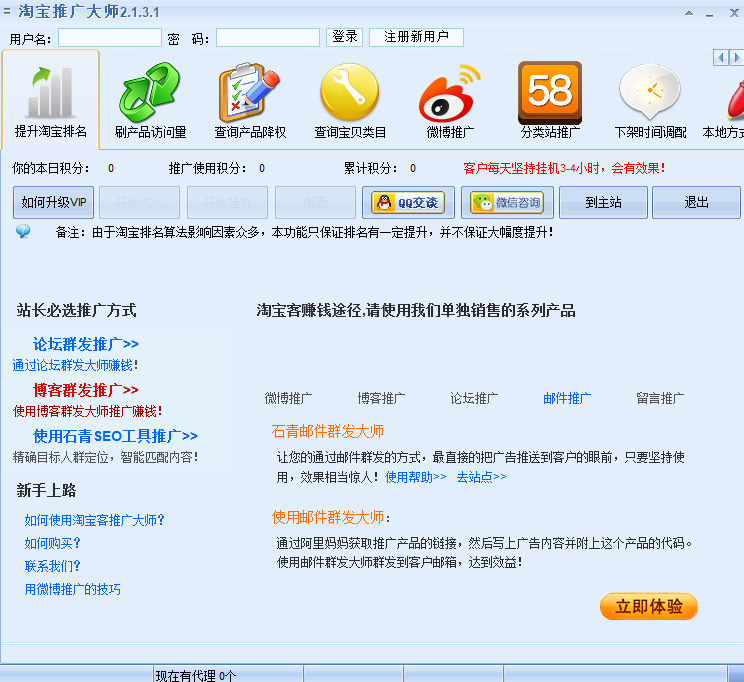Click the 你的本日积分 label
Viewport: 744px width, 682px height.
(x=50, y=168)
